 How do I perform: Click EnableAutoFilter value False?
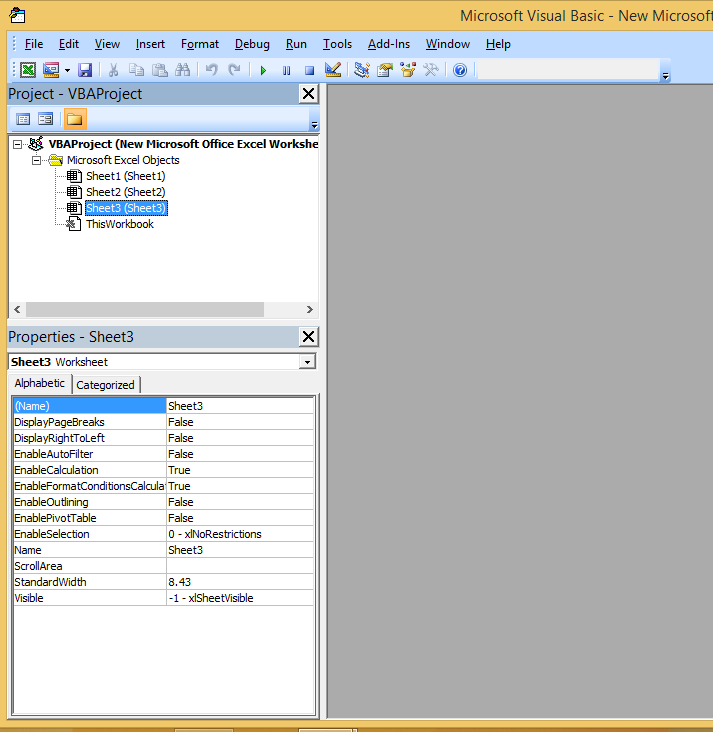[x=240, y=454]
